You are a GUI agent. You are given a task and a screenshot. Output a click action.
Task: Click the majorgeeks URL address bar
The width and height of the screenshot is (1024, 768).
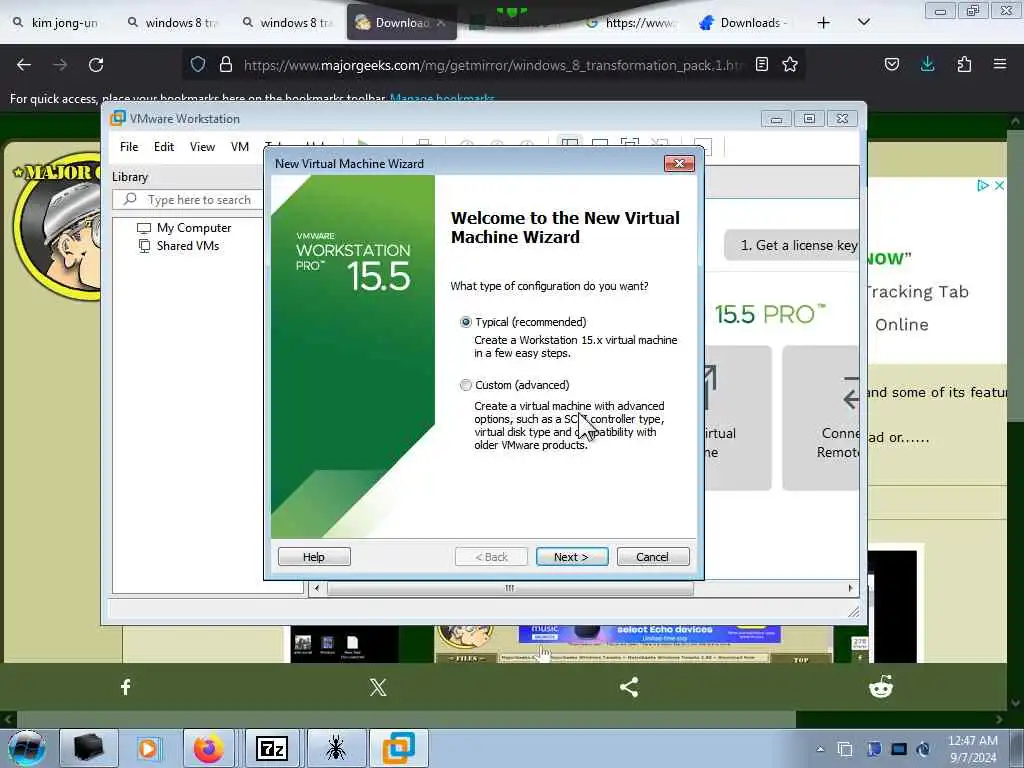click(x=493, y=65)
